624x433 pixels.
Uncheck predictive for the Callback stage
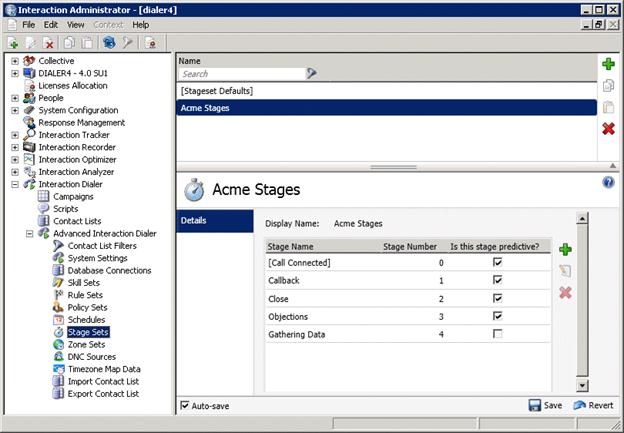click(x=498, y=281)
